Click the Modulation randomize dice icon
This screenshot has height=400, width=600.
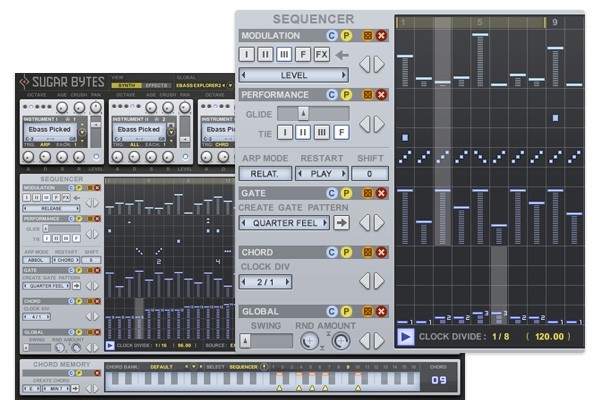click(x=367, y=36)
